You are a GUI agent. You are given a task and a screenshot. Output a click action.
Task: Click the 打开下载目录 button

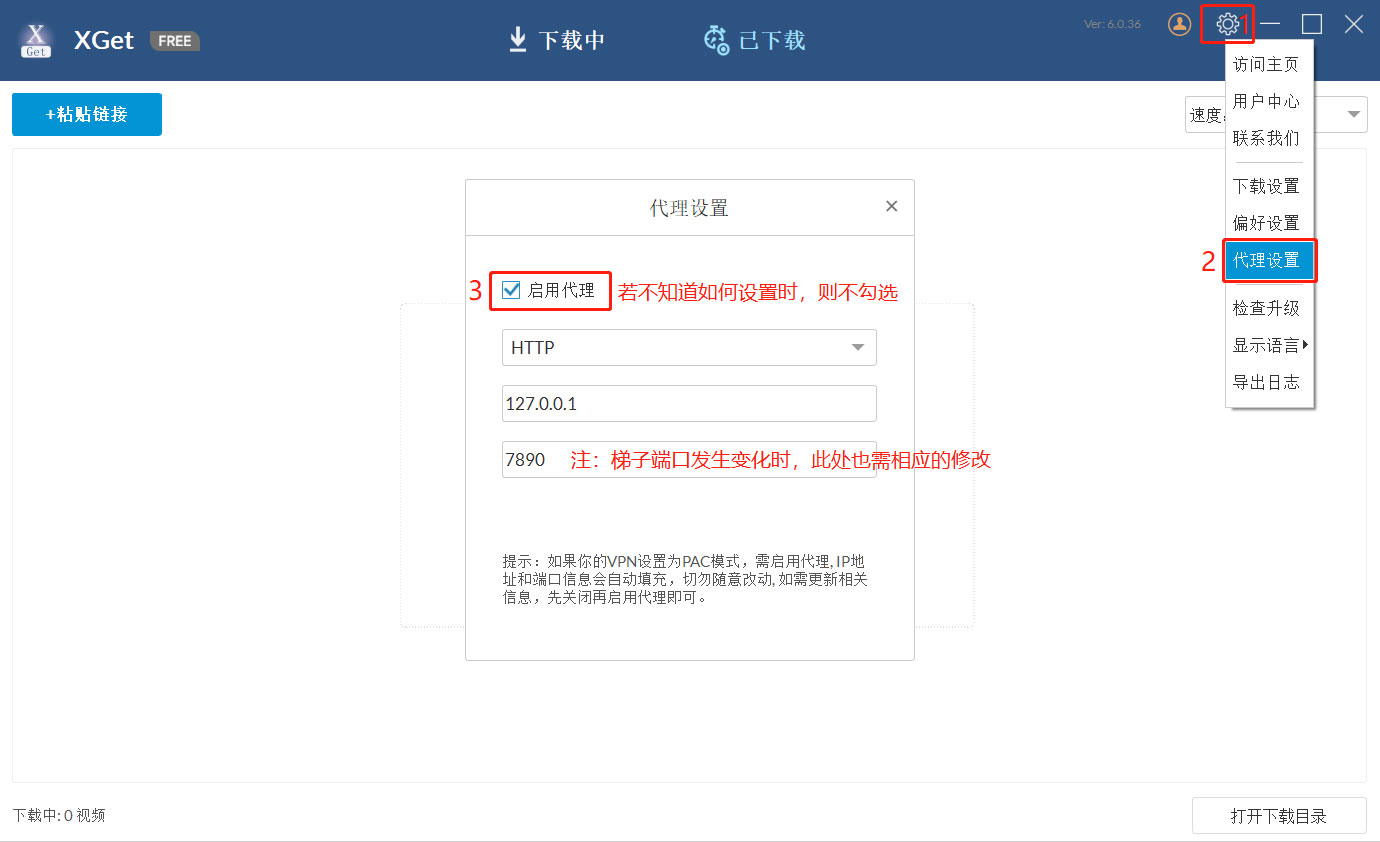click(1278, 816)
